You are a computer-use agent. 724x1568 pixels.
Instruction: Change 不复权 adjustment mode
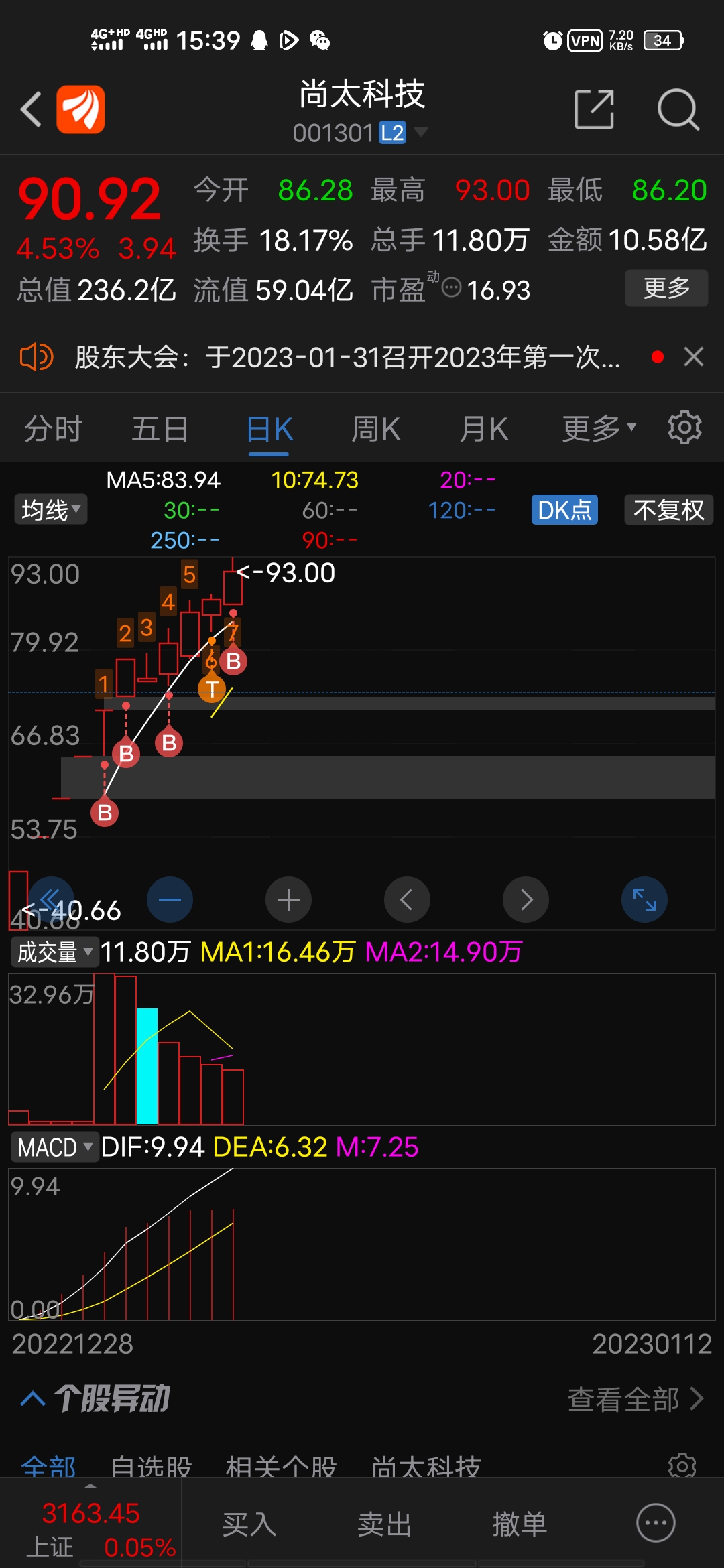[x=668, y=510]
